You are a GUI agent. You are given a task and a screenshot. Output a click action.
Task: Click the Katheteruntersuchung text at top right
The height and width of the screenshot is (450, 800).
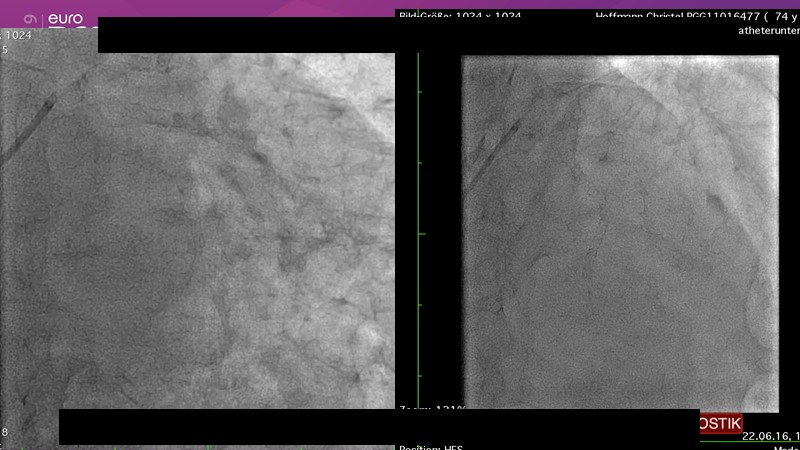click(768, 31)
